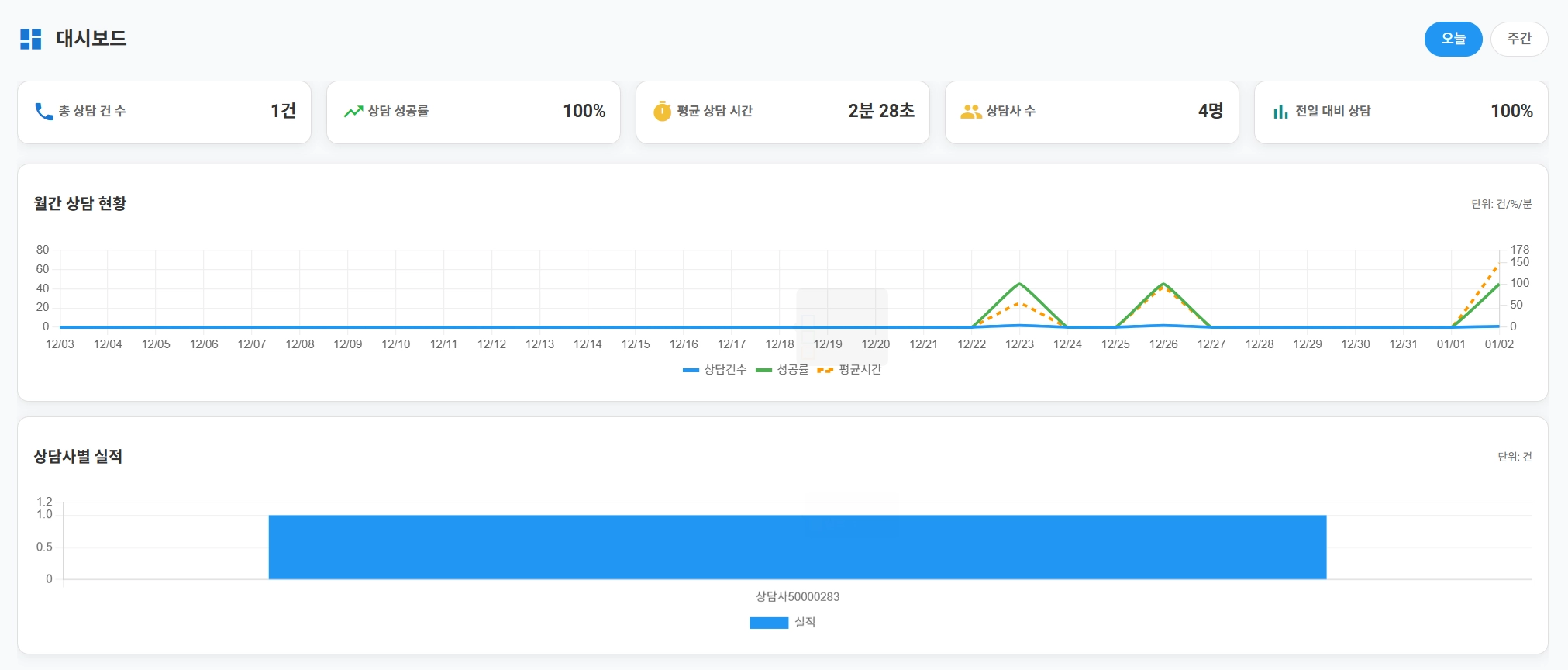Click the green trending-up success rate icon
The height and width of the screenshot is (670, 1568).
click(353, 111)
